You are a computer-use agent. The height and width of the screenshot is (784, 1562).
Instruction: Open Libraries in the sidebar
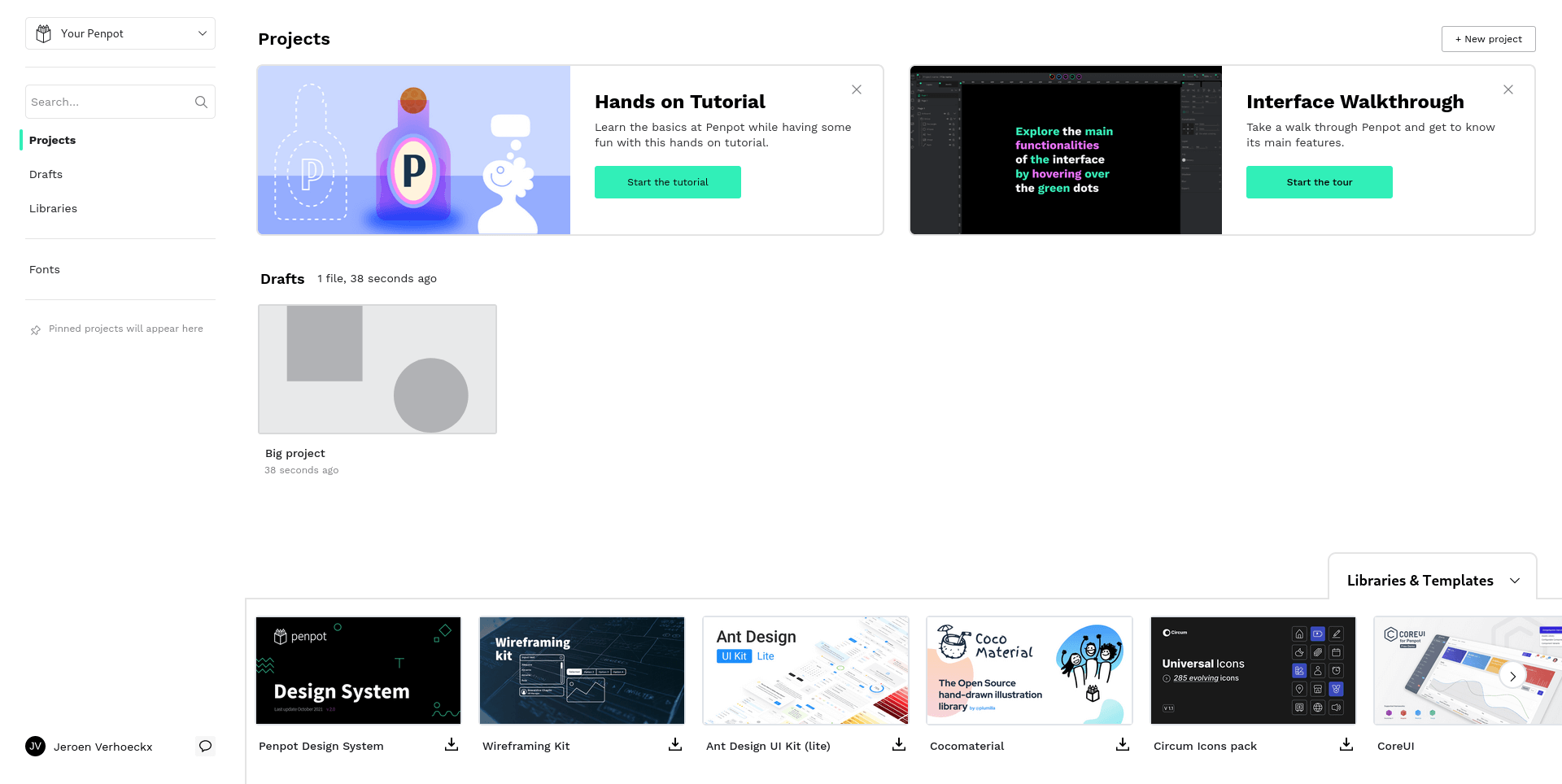click(53, 208)
